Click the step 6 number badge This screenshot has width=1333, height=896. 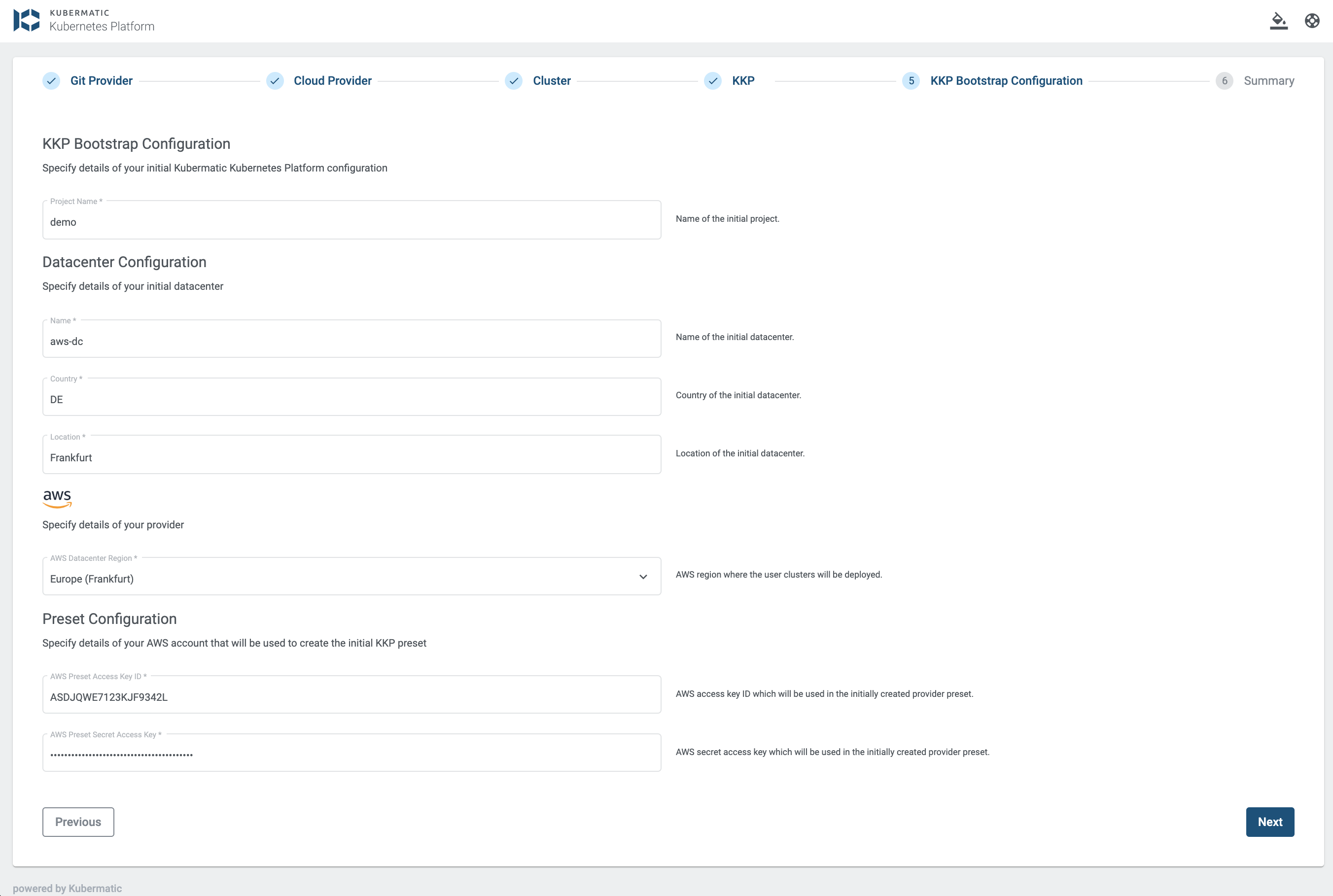1225,80
